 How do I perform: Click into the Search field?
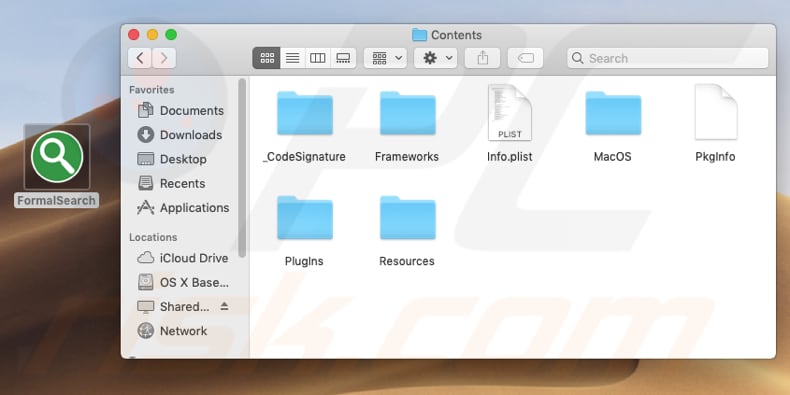668,58
